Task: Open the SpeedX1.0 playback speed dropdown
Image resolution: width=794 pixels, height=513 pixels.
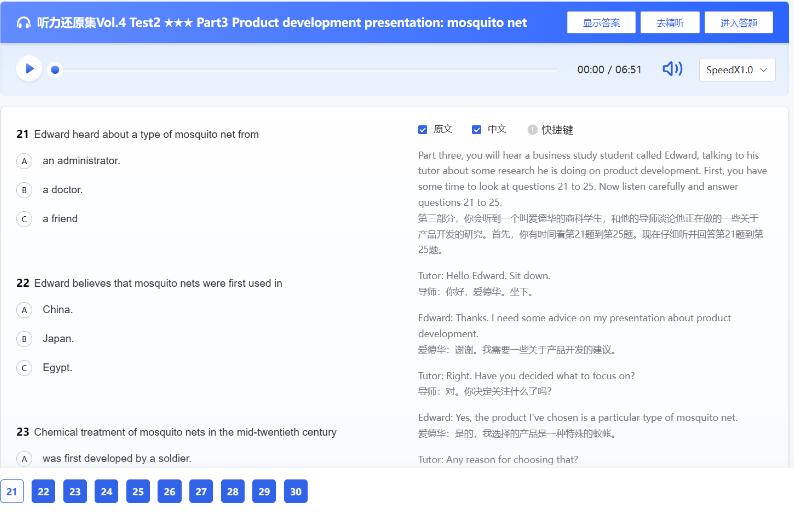Action: coord(737,70)
